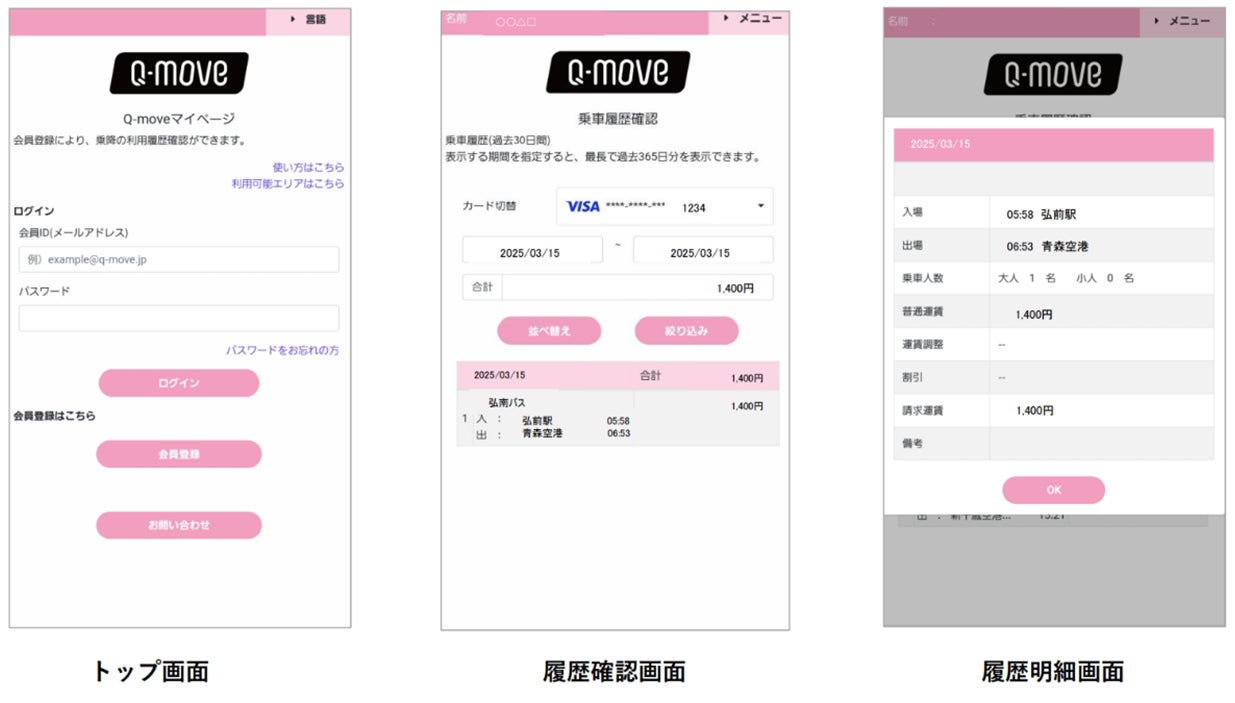Open the 言語 language menu on top screen
This screenshot has height=703, width=1235.
[x=308, y=20]
